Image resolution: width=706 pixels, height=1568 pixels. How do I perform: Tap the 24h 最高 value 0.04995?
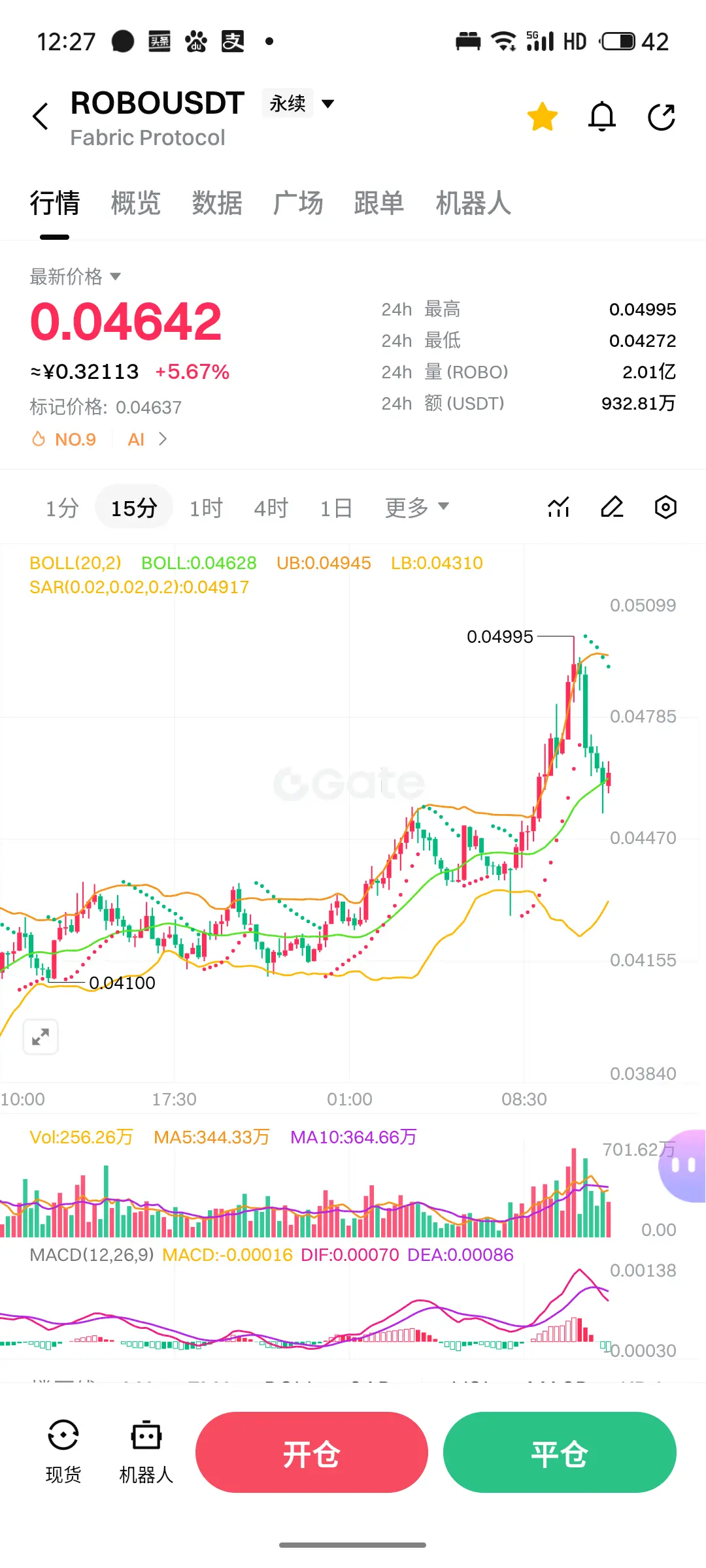[643, 309]
